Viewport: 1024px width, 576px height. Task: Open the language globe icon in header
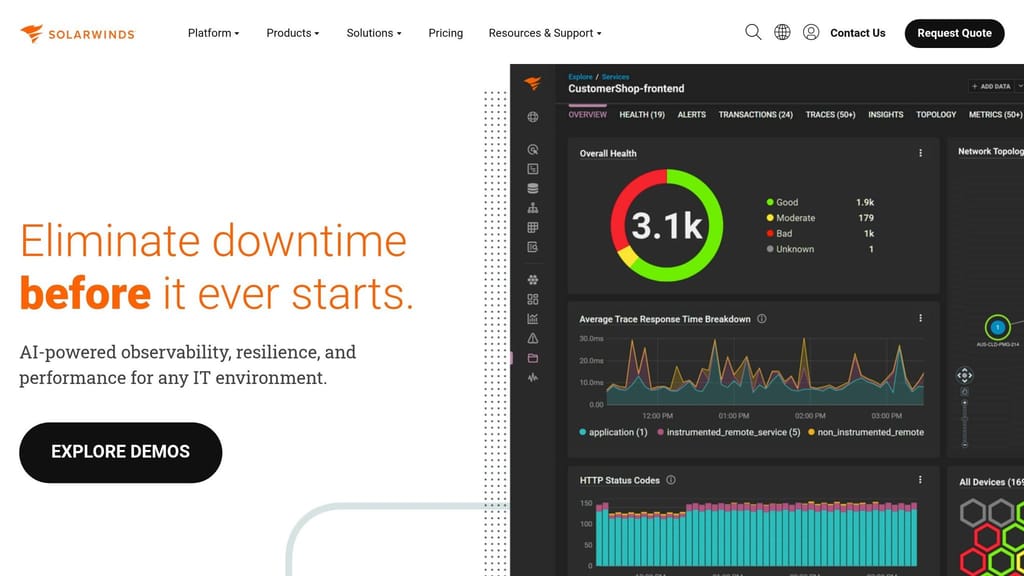coord(782,32)
